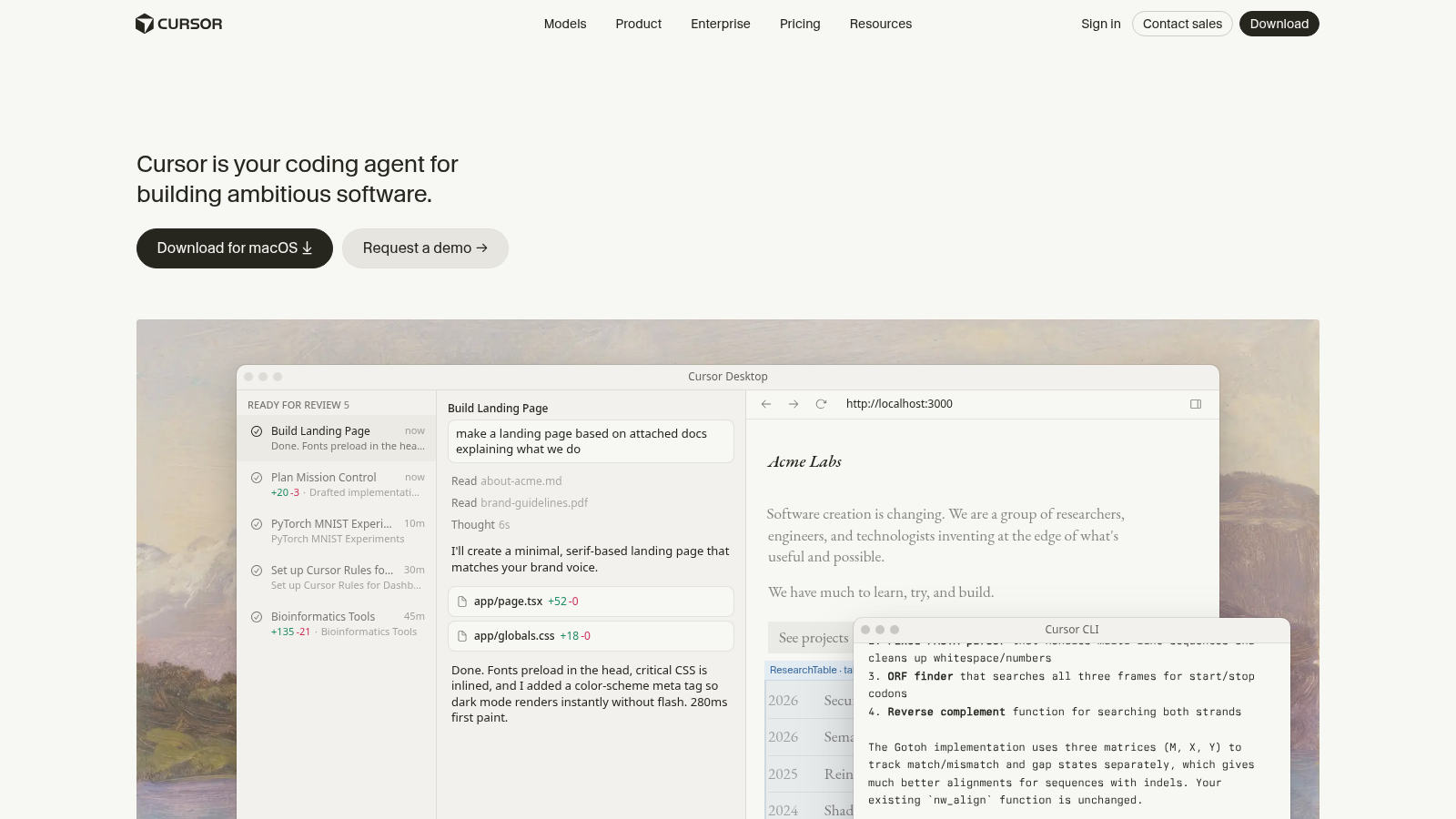Viewport: 1456px width, 819px height.
Task: Click the Acme Labs heading
Action: pyautogui.click(x=804, y=461)
